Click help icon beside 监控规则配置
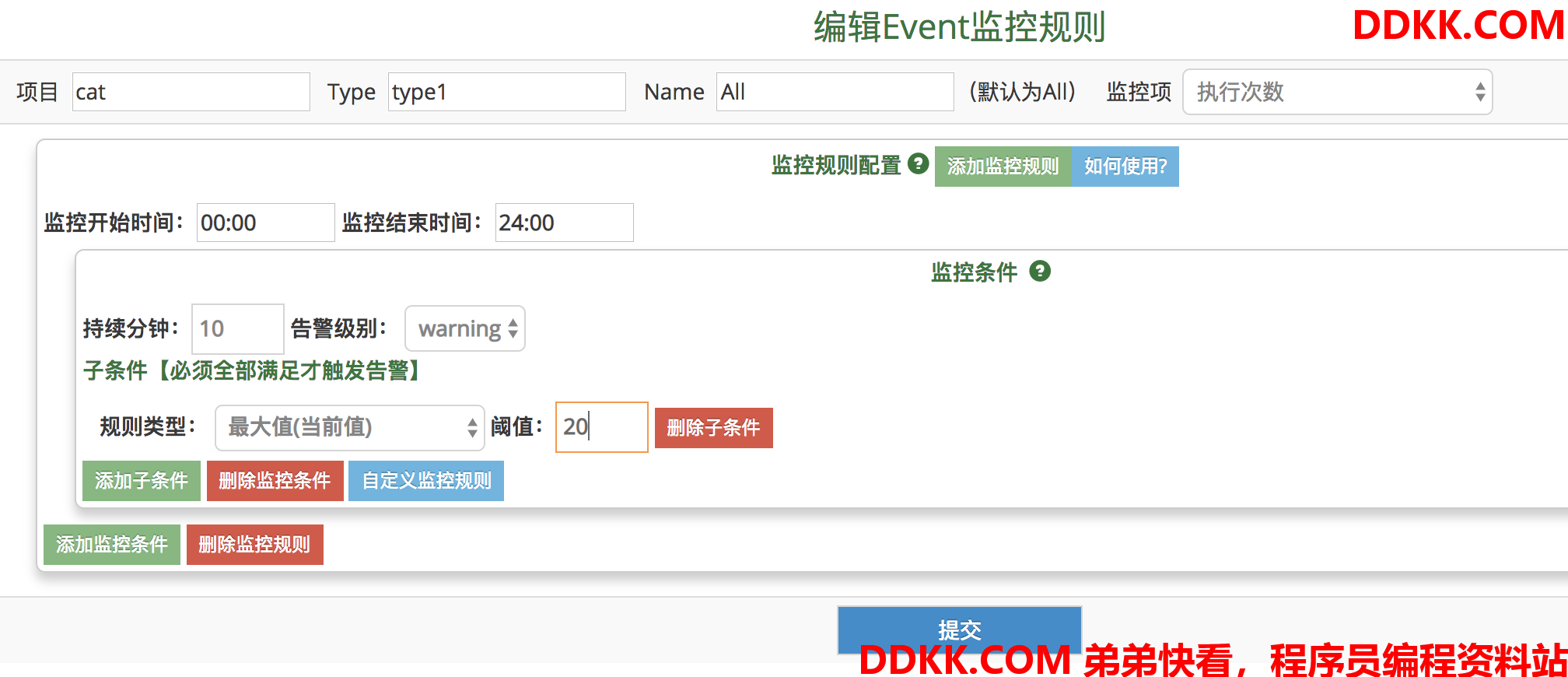 click(919, 163)
